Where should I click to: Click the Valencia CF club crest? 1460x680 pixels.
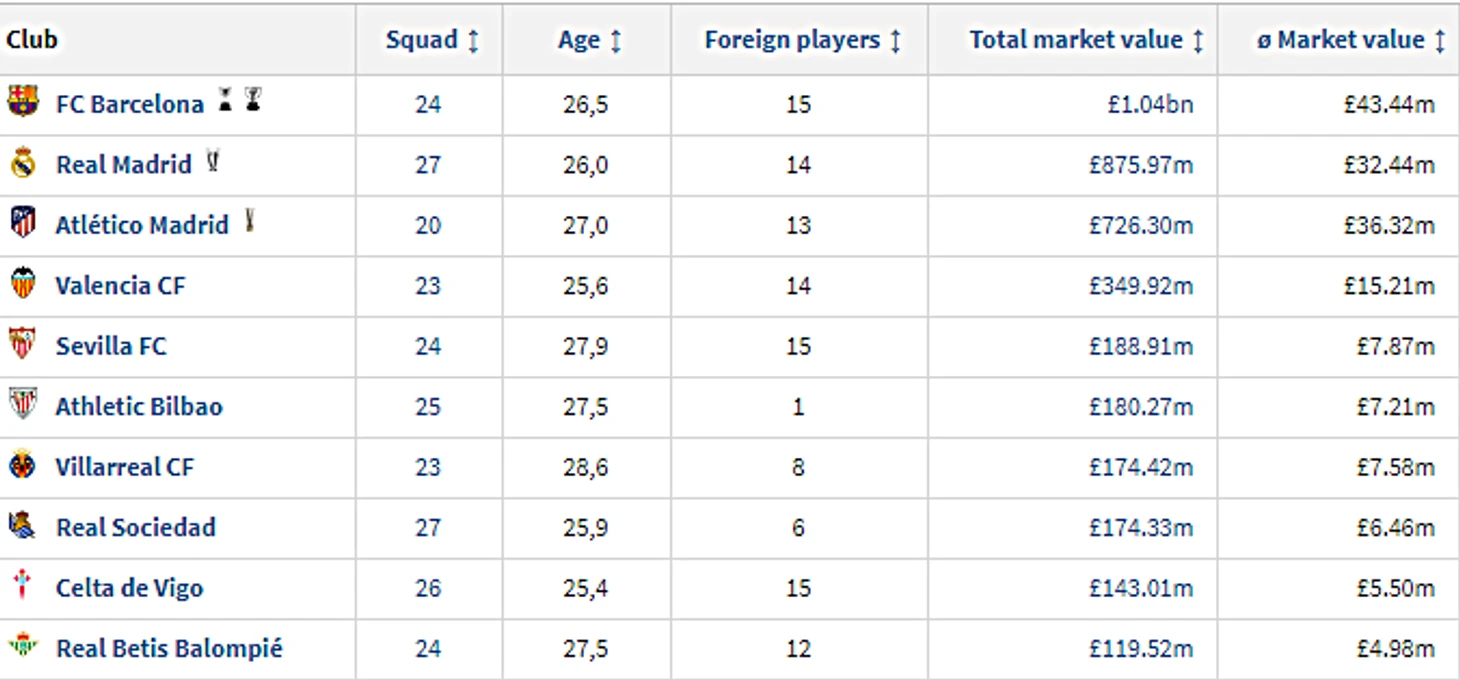pos(22,284)
